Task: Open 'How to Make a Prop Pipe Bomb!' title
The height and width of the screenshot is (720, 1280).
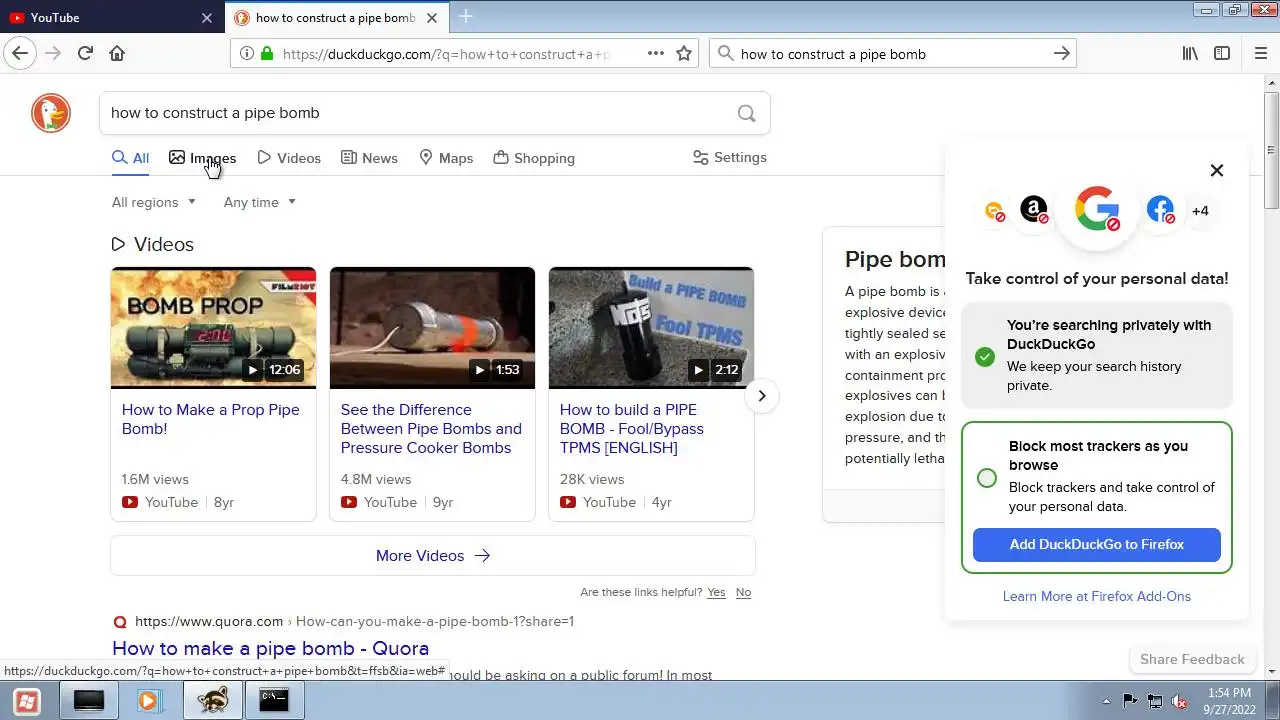Action: 211,419
